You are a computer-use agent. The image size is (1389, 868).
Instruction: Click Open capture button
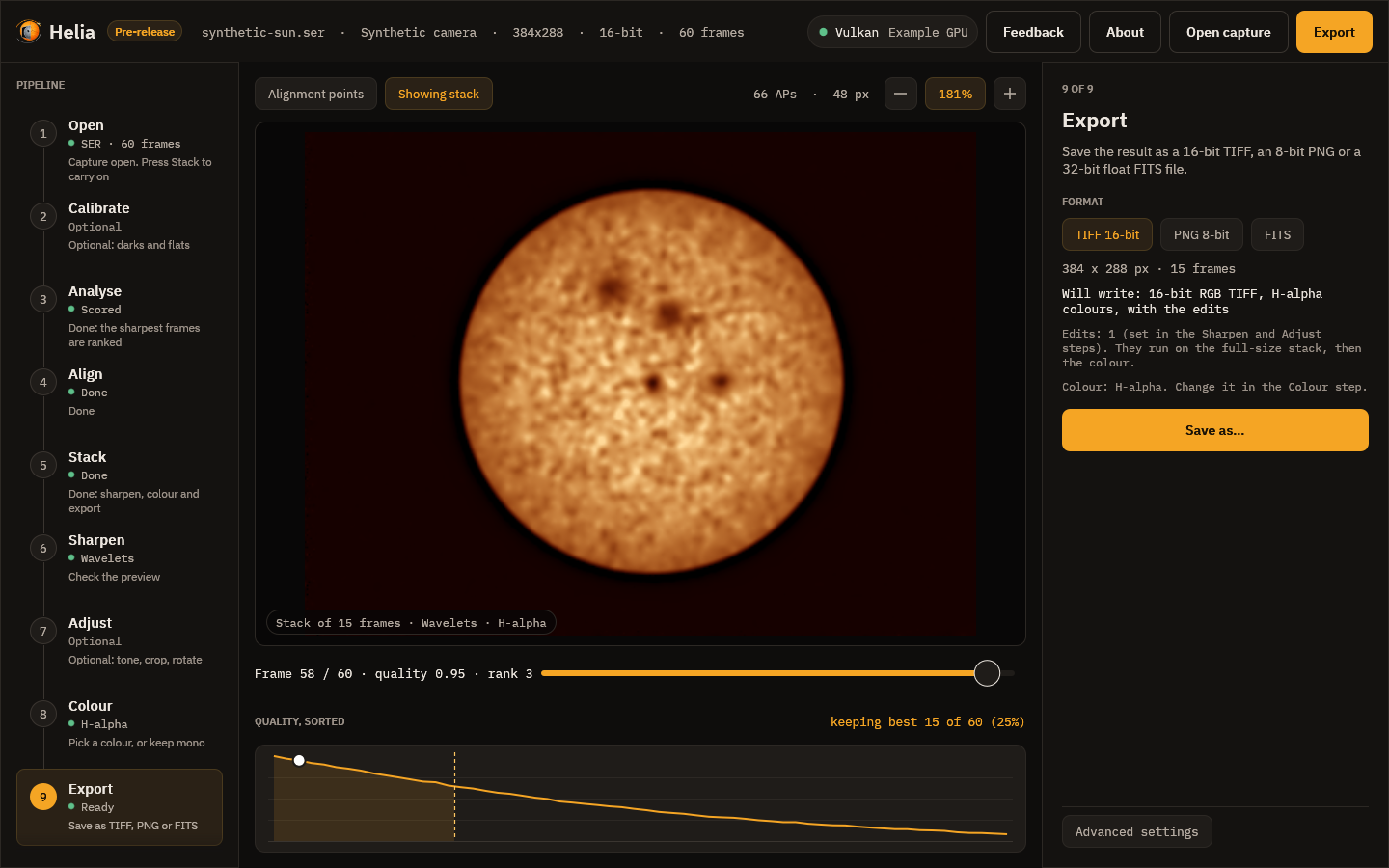[1229, 32]
